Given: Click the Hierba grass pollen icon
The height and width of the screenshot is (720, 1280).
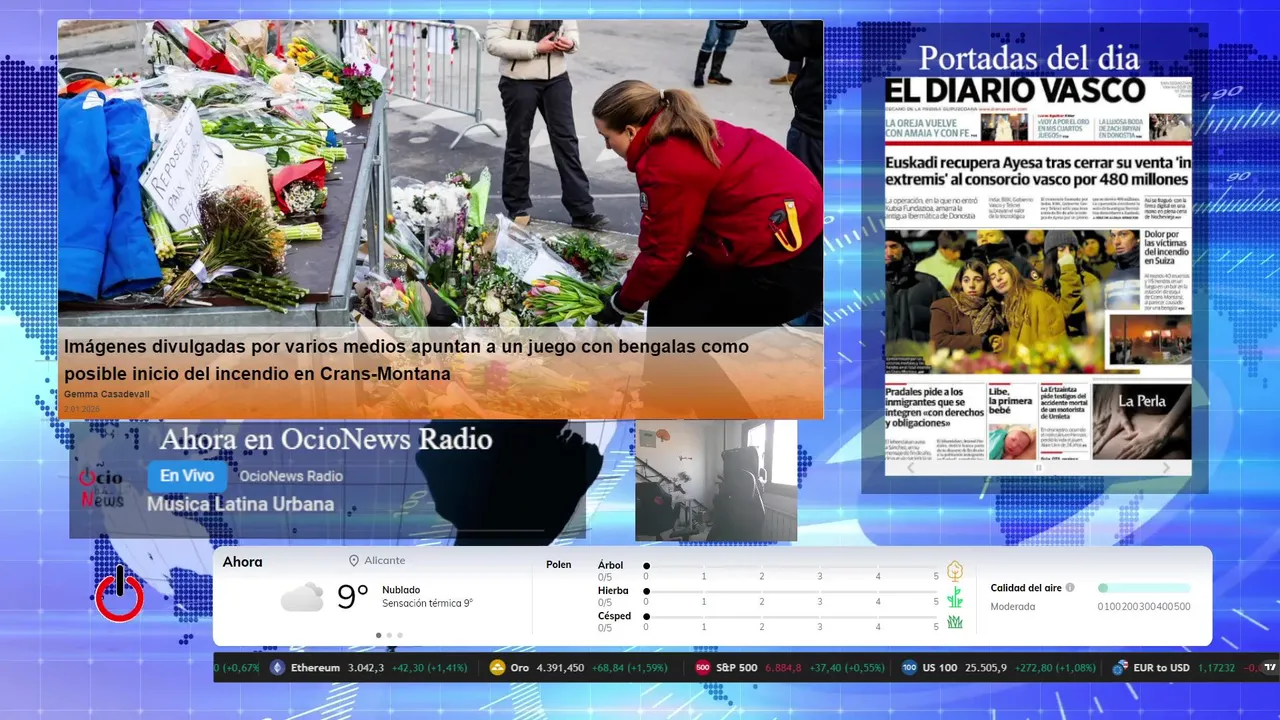Looking at the screenshot, I should 955,597.
